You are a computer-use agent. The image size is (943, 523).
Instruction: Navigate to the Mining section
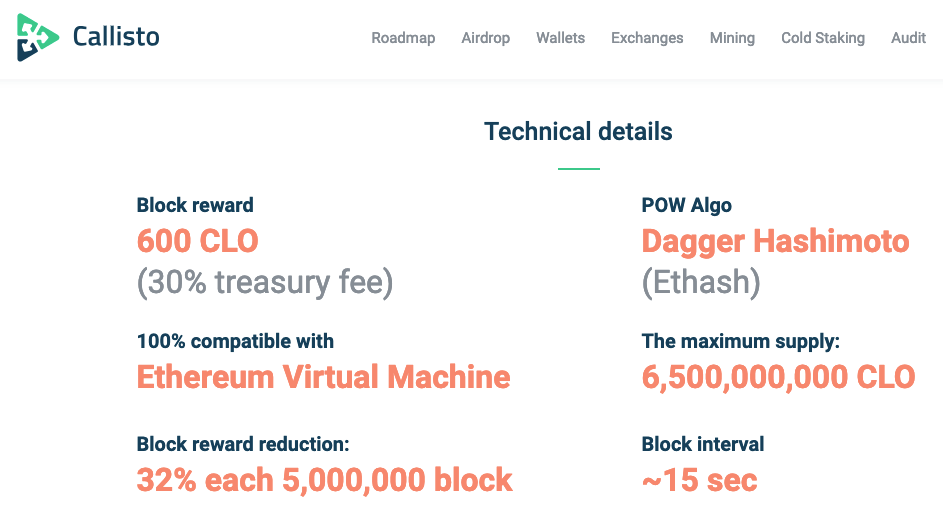[x=732, y=38]
